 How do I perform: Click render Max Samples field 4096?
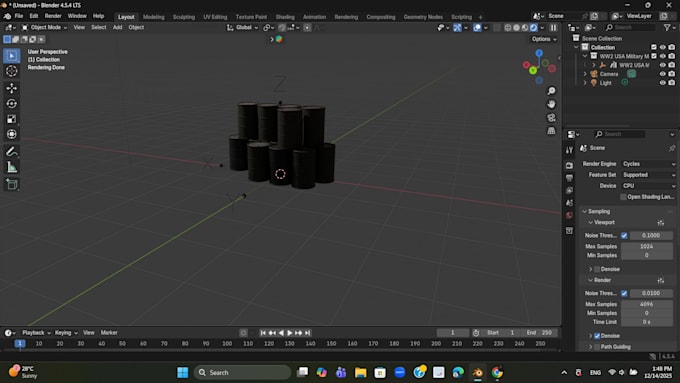pyautogui.click(x=647, y=304)
